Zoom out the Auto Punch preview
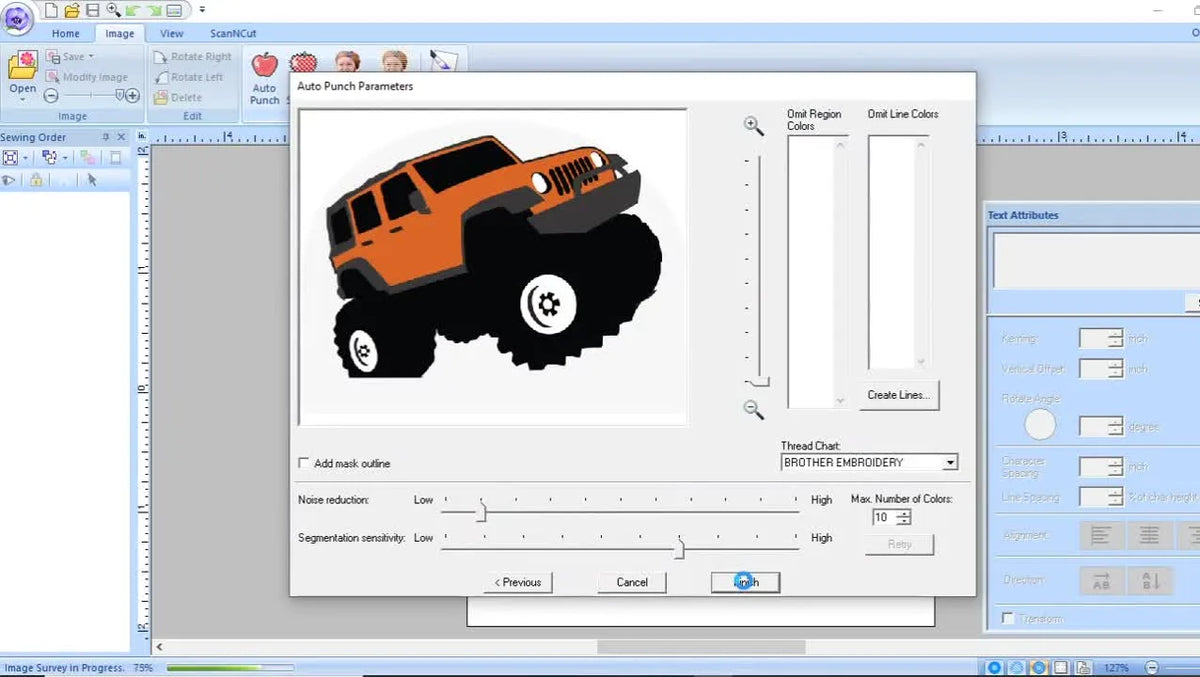Viewport: 1200px width, 677px height. point(754,409)
